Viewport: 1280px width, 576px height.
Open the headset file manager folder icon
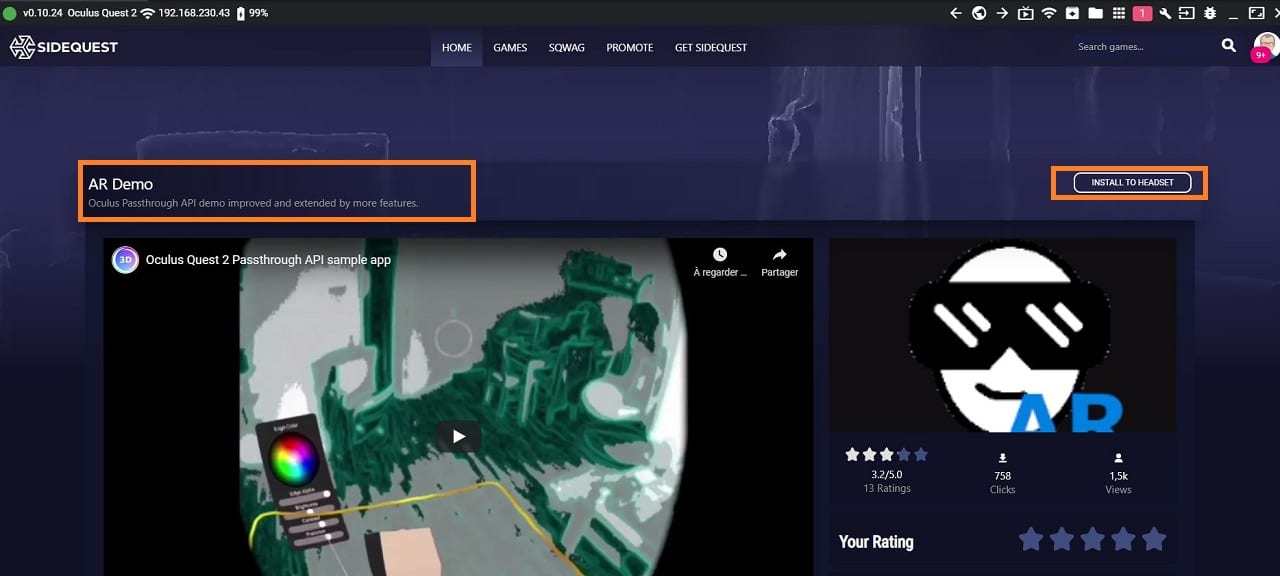tap(1095, 13)
